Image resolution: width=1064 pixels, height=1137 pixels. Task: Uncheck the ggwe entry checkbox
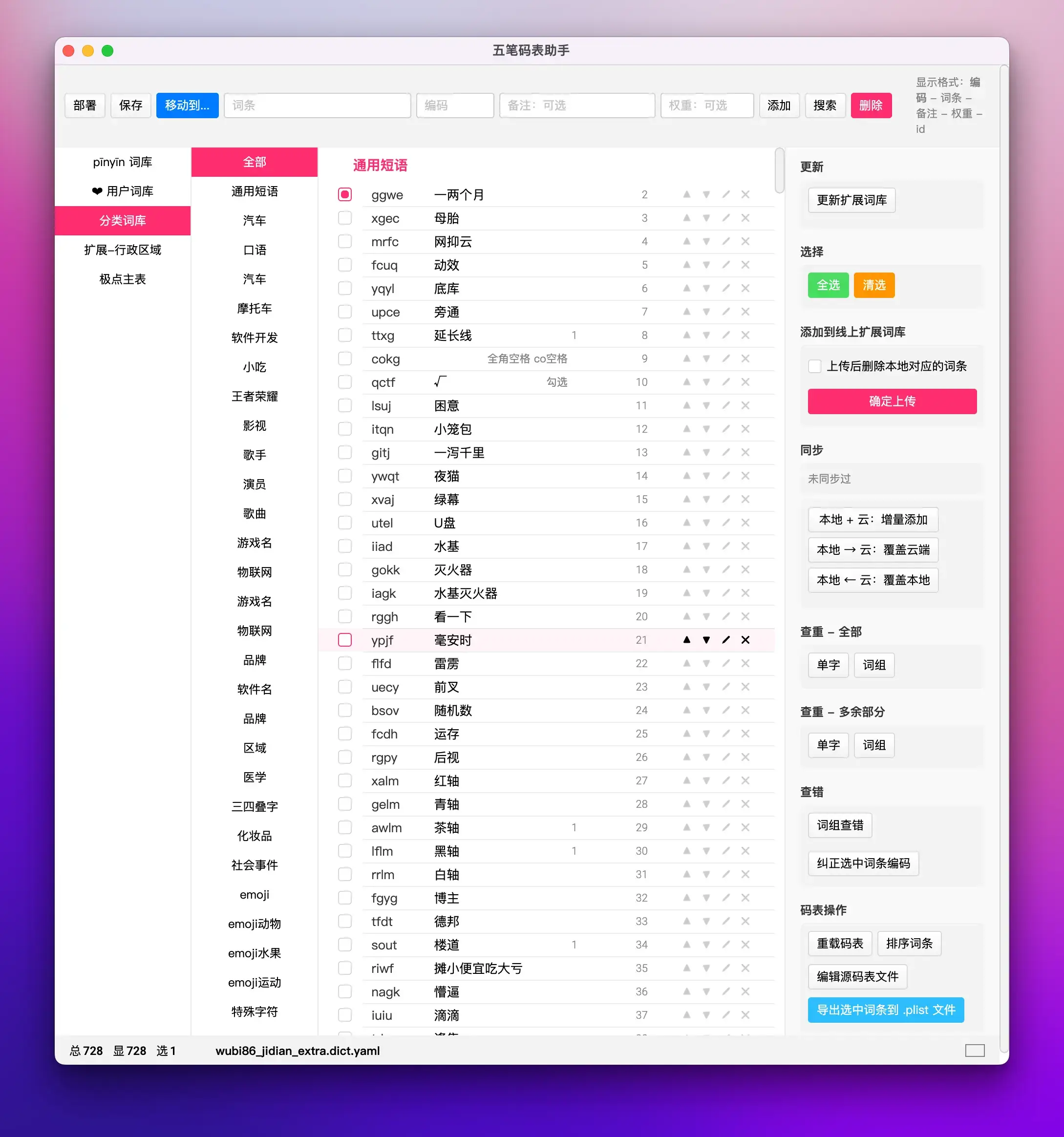click(x=345, y=194)
